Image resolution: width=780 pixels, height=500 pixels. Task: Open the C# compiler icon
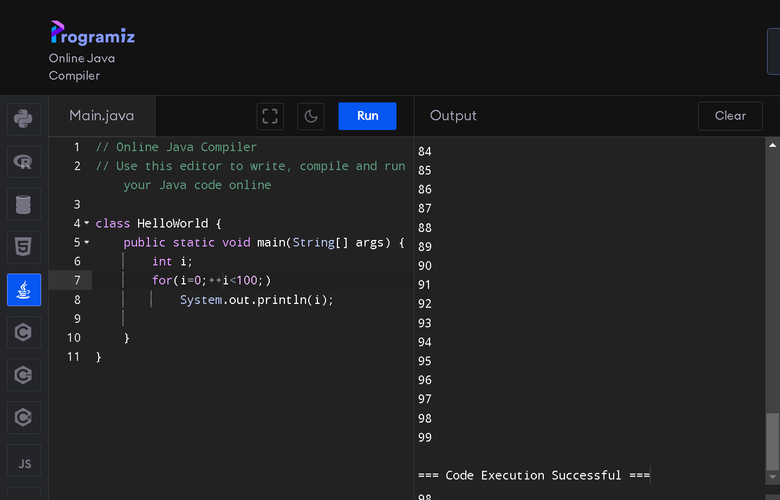[24, 417]
